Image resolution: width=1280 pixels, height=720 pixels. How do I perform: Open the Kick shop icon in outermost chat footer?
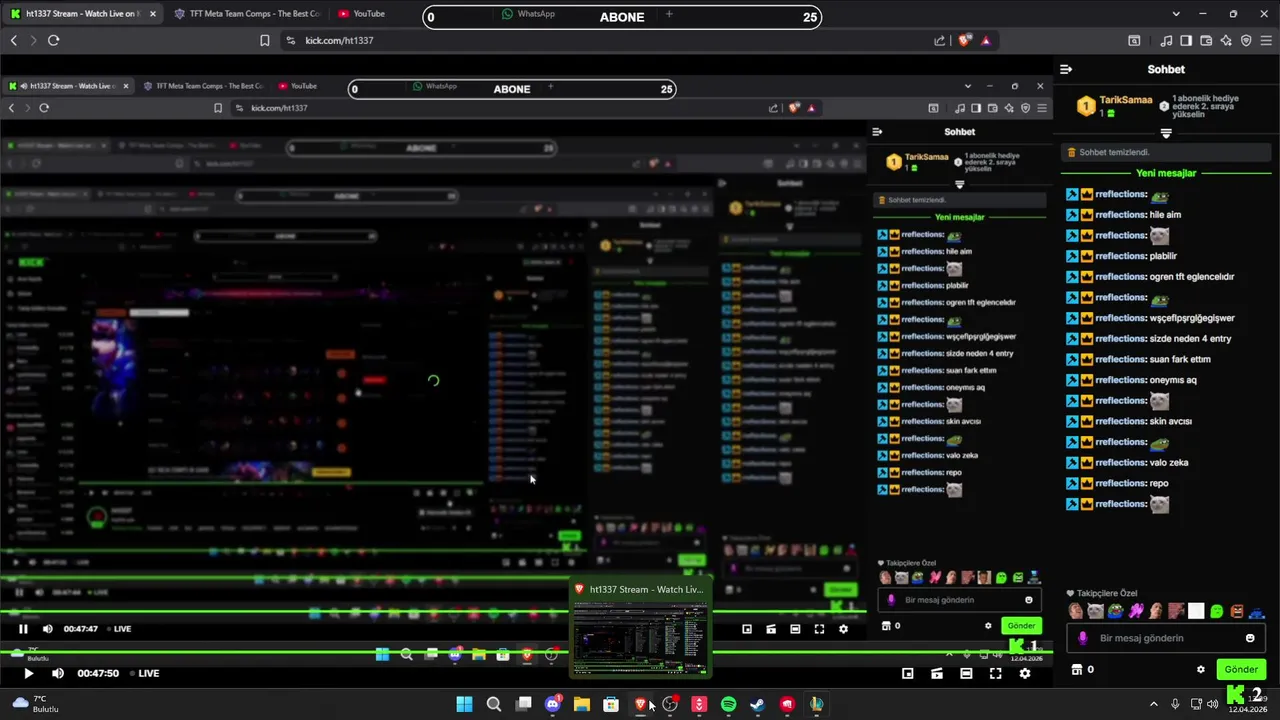(1077, 670)
